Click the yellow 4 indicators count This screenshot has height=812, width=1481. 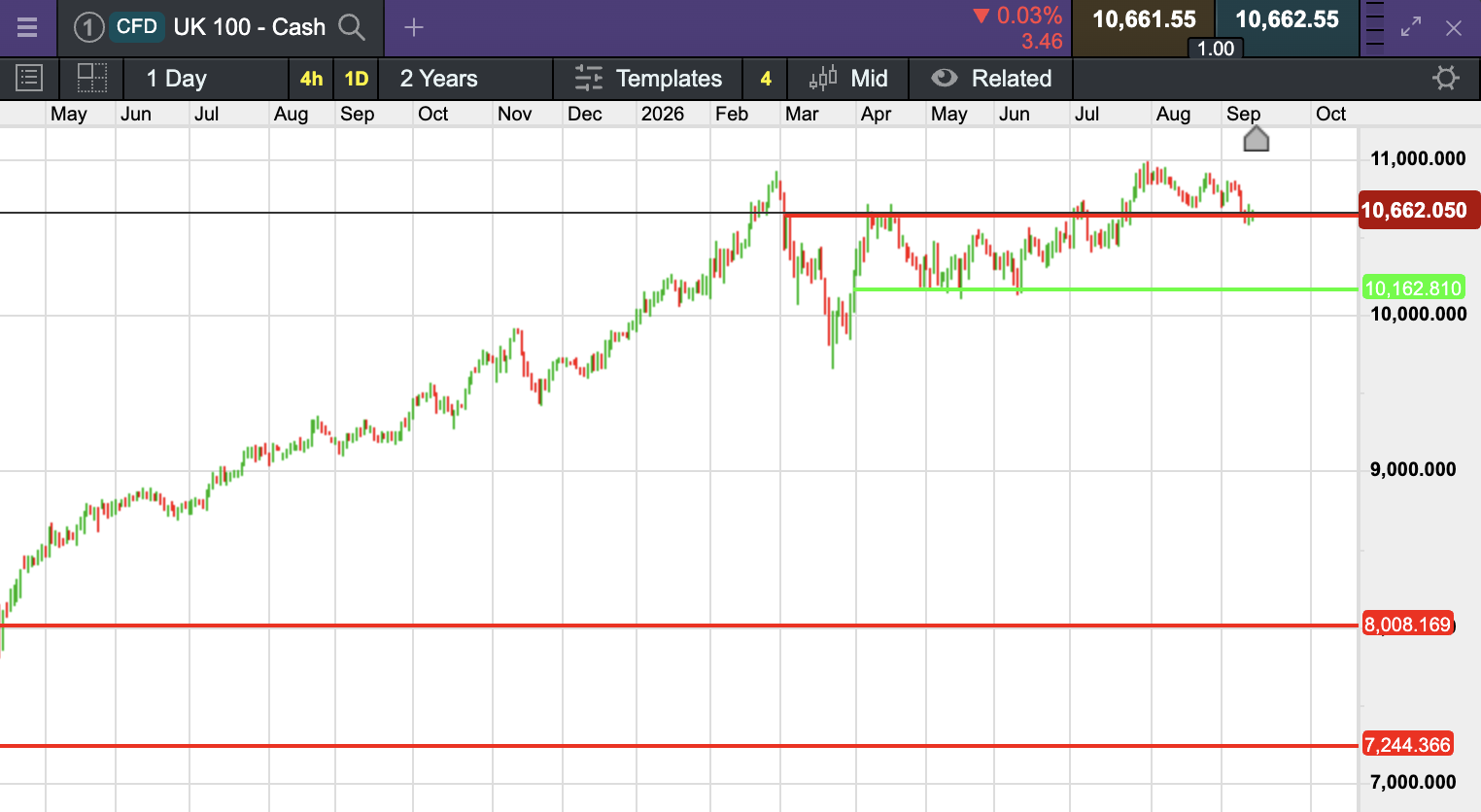pos(766,79)
